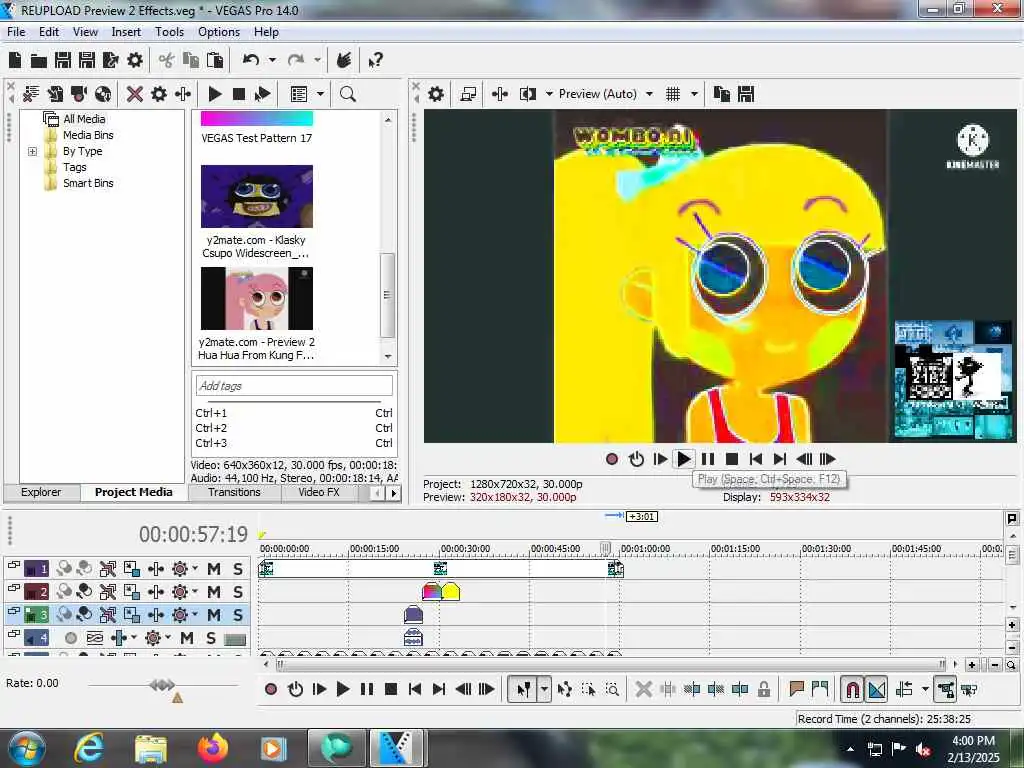Click the Lock Event padlock icon
The height and width of the screenshot is (768, 1024).
pos(763,689)
